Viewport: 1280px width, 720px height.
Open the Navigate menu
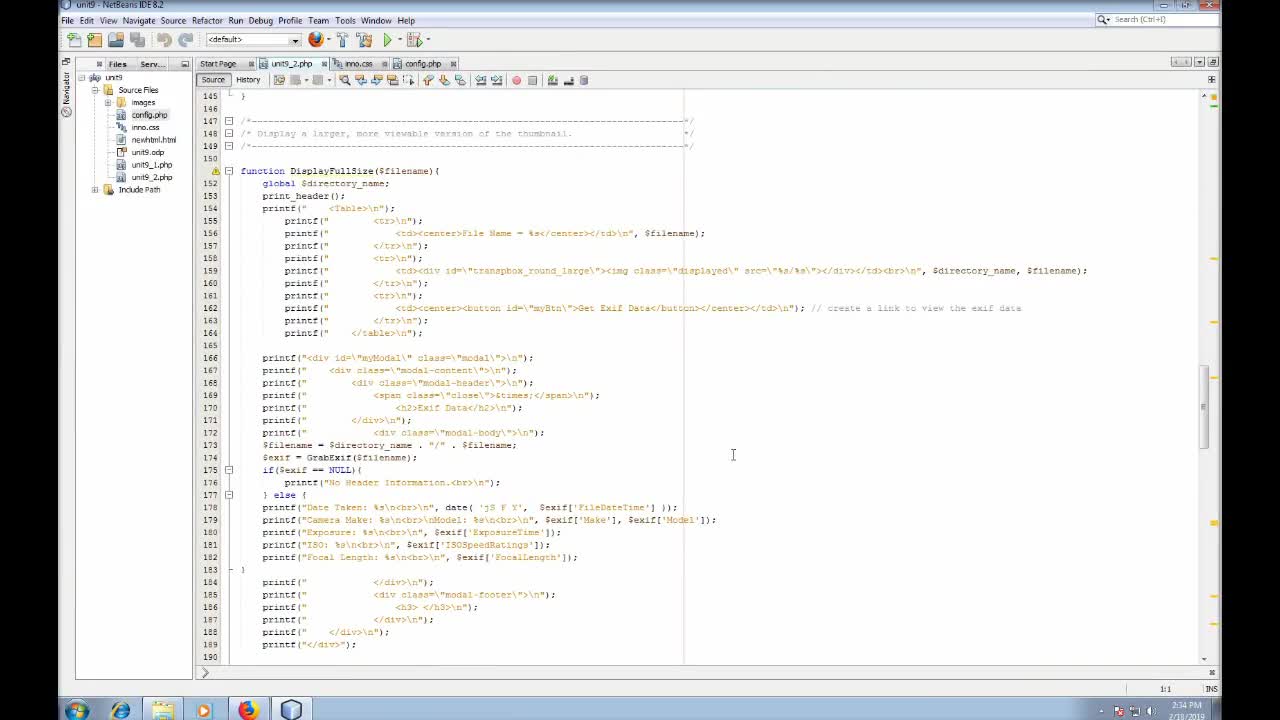coord(139,20)
